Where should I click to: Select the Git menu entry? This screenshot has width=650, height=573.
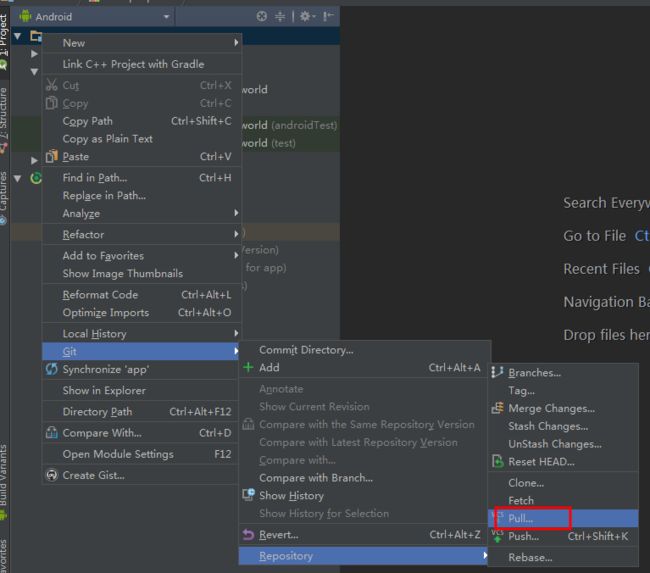141,352
